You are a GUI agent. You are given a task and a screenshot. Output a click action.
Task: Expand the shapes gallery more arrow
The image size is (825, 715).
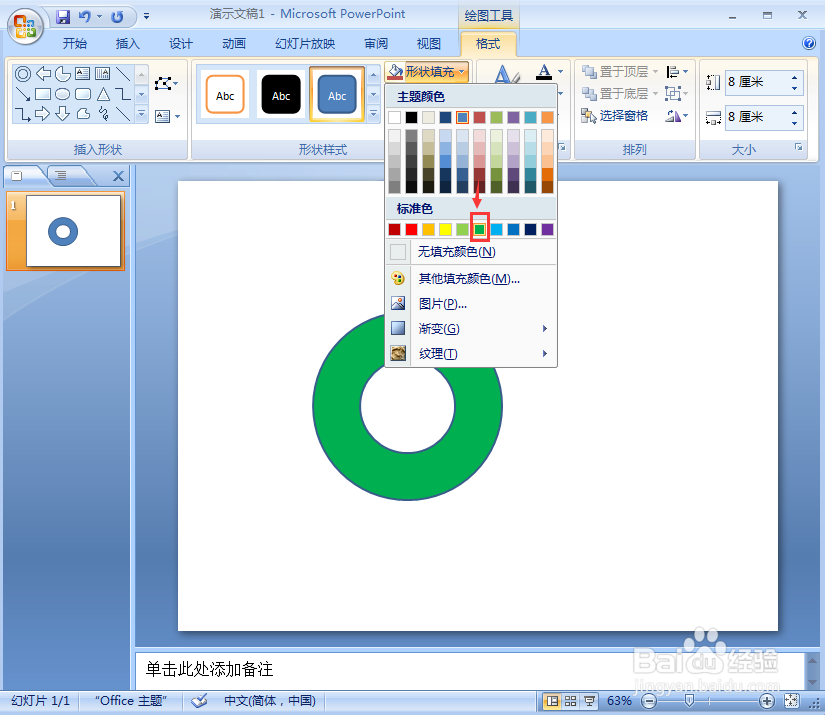point(142,114)
